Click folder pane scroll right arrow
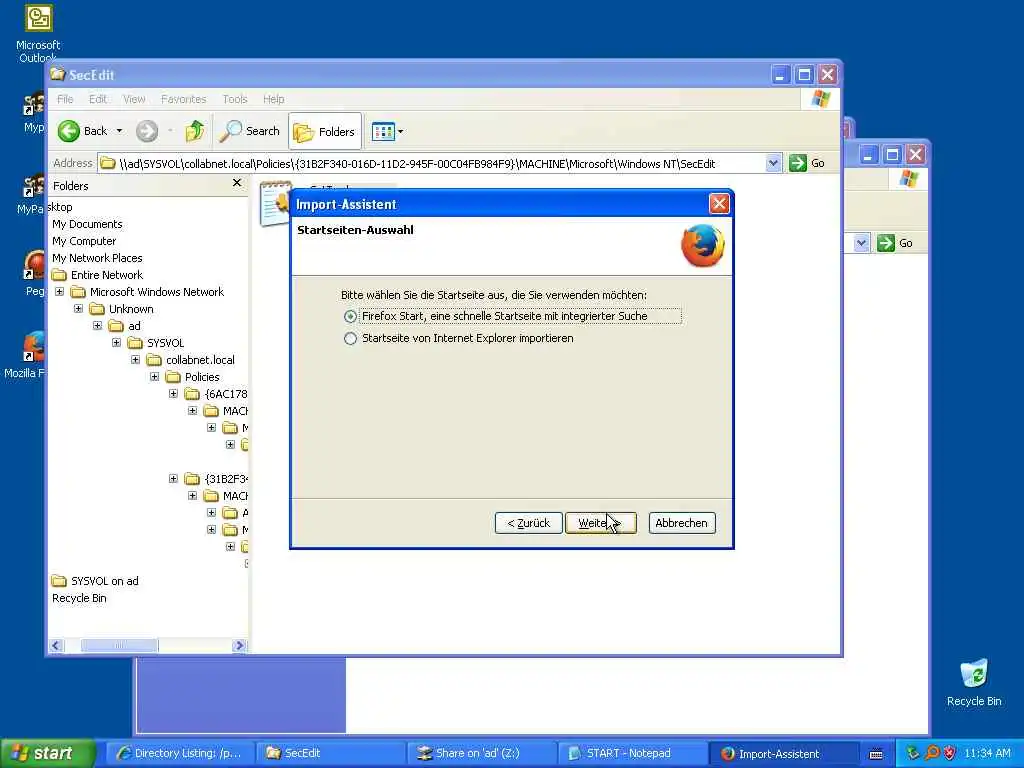1024x768 pixels. point(239,646)
